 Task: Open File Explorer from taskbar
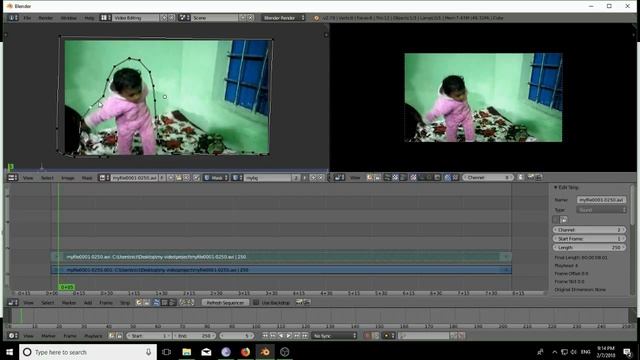(x=187, y=352)
